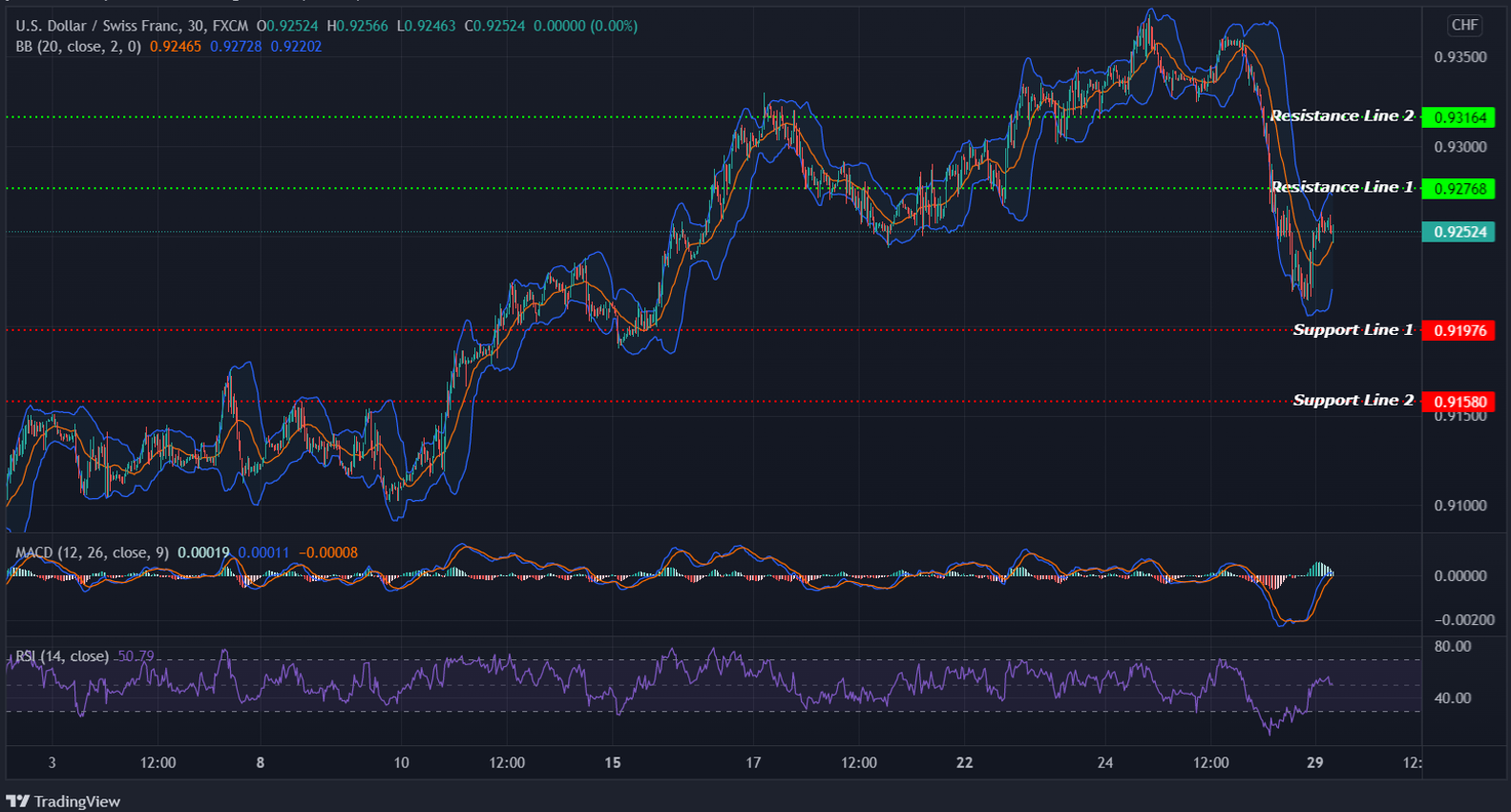Image resolution: width=1511 pixels, height=812 pixels.
Task: Click the high price value H0.92566
Action: [357, 26]
